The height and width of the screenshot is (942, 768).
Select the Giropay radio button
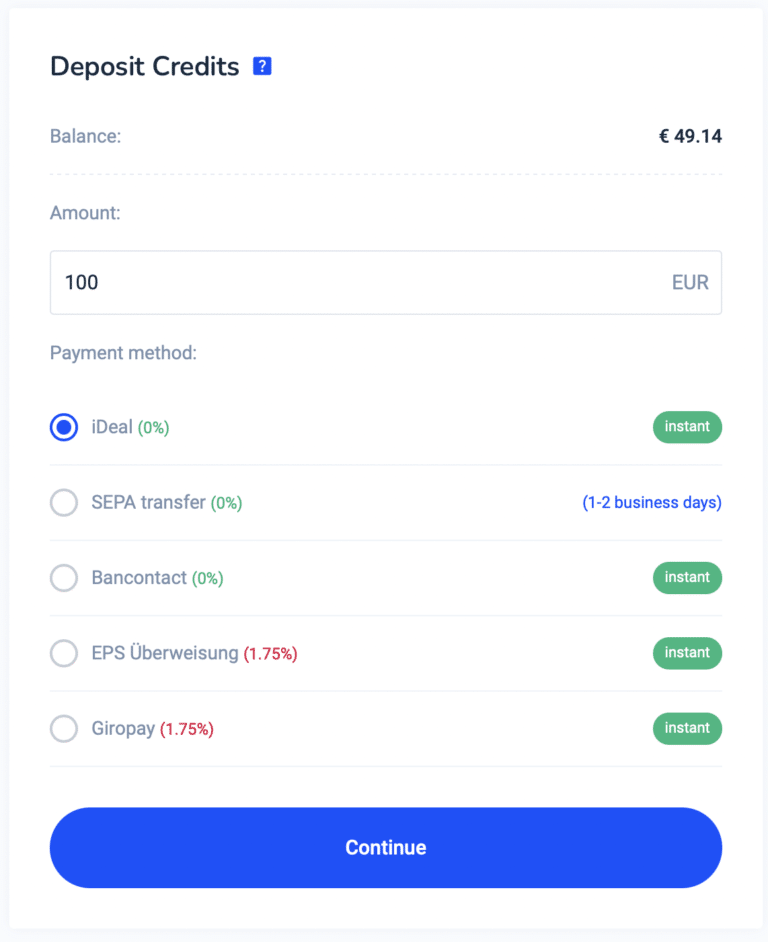64,729
